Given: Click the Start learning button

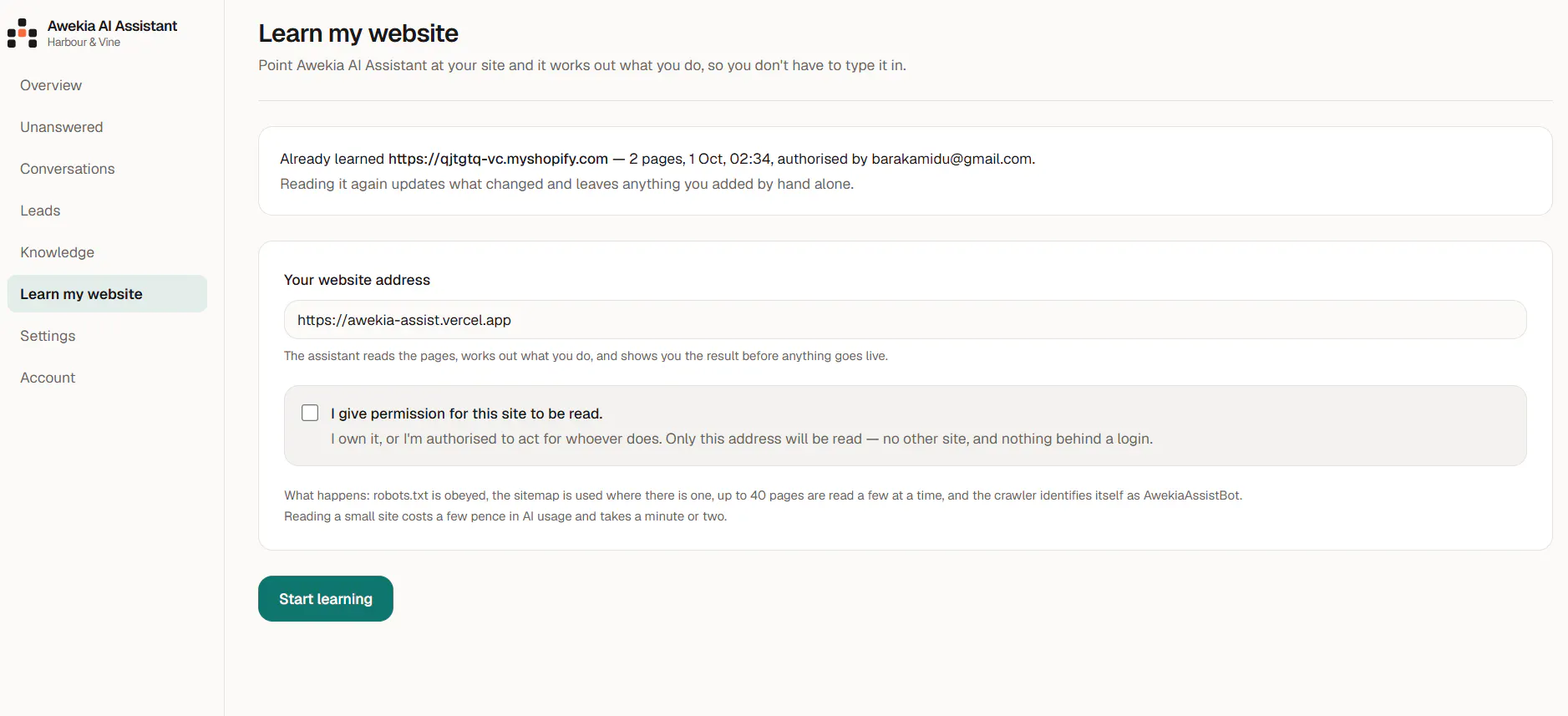Looking at the screenshot, I should (x=326, y=599).
